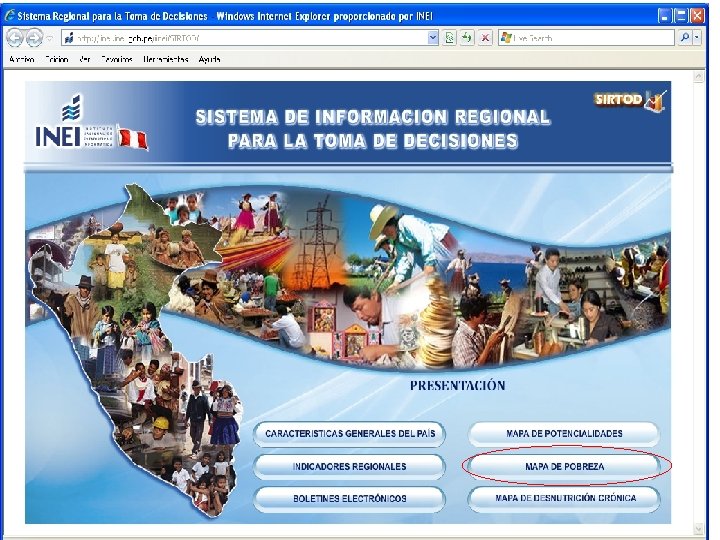720x540 pixels.
Task: Click the page favicon in address bar
Action: 69,38
